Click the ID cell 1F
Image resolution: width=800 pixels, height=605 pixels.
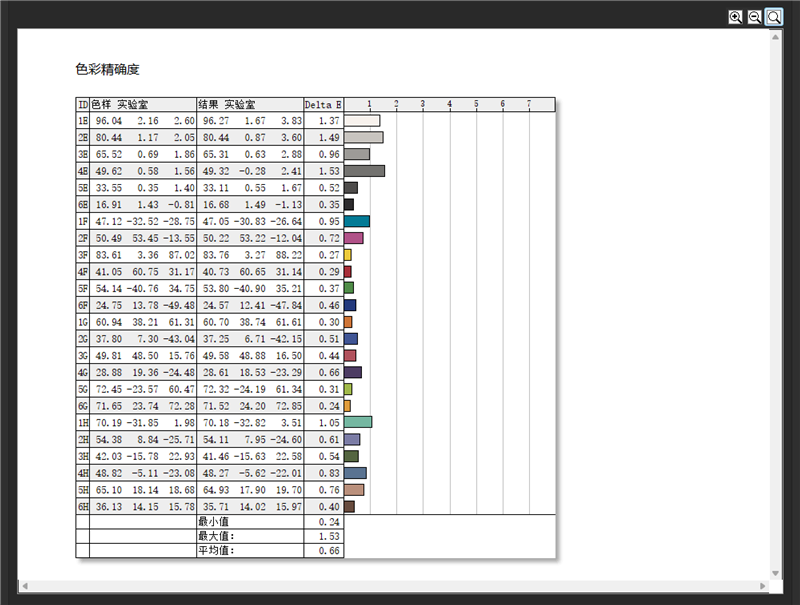tap(83, 221)
